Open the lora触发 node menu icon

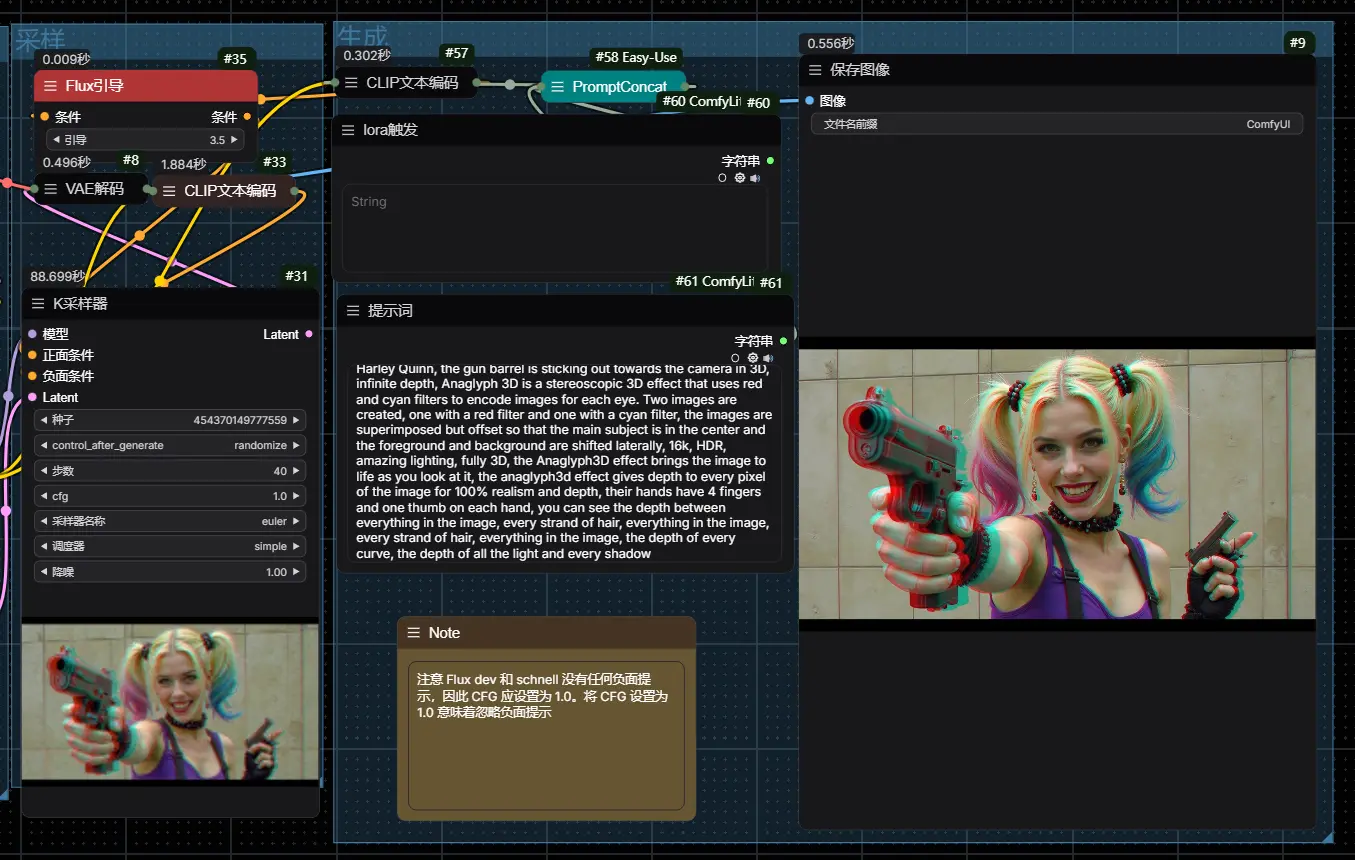(x=348, y=130)
